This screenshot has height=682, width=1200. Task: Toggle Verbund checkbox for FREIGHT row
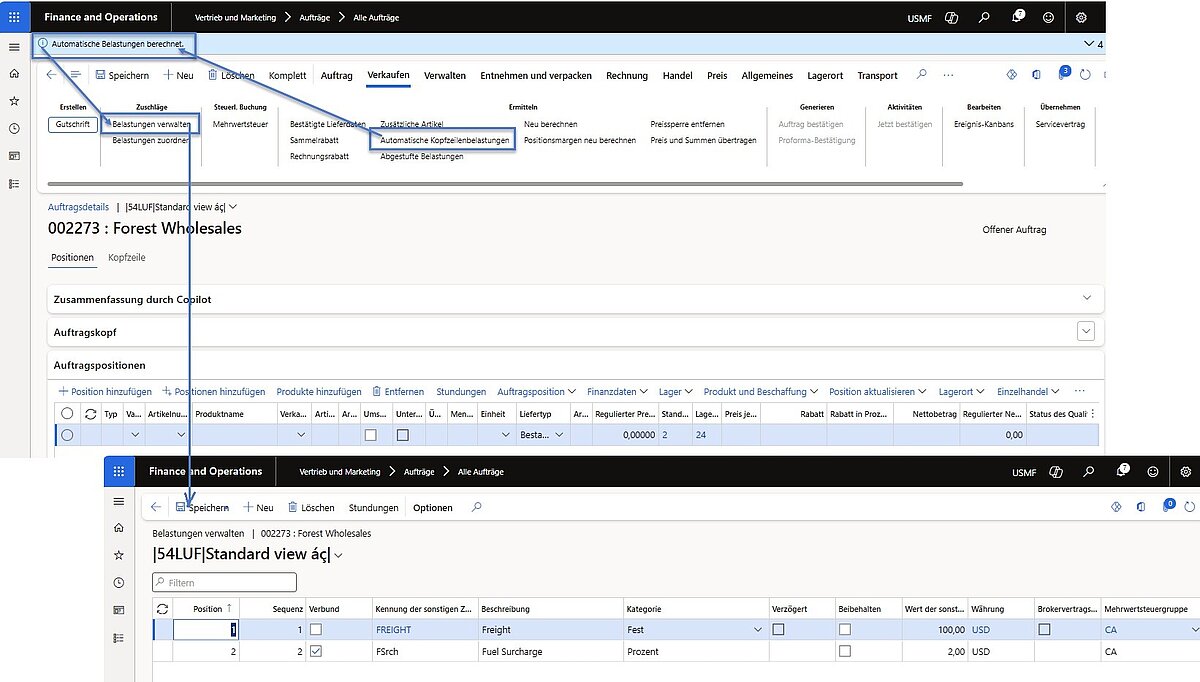tap(316, 630)
